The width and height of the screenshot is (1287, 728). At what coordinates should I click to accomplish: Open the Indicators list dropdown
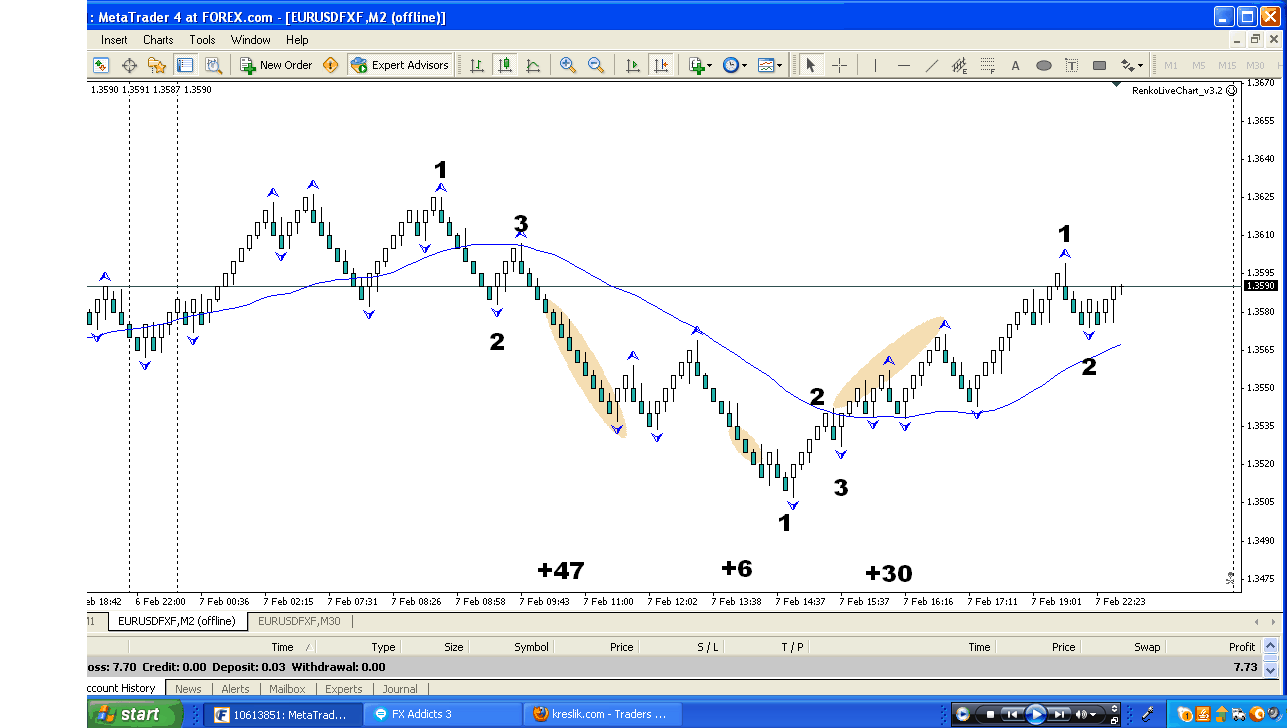coord(701,65)
